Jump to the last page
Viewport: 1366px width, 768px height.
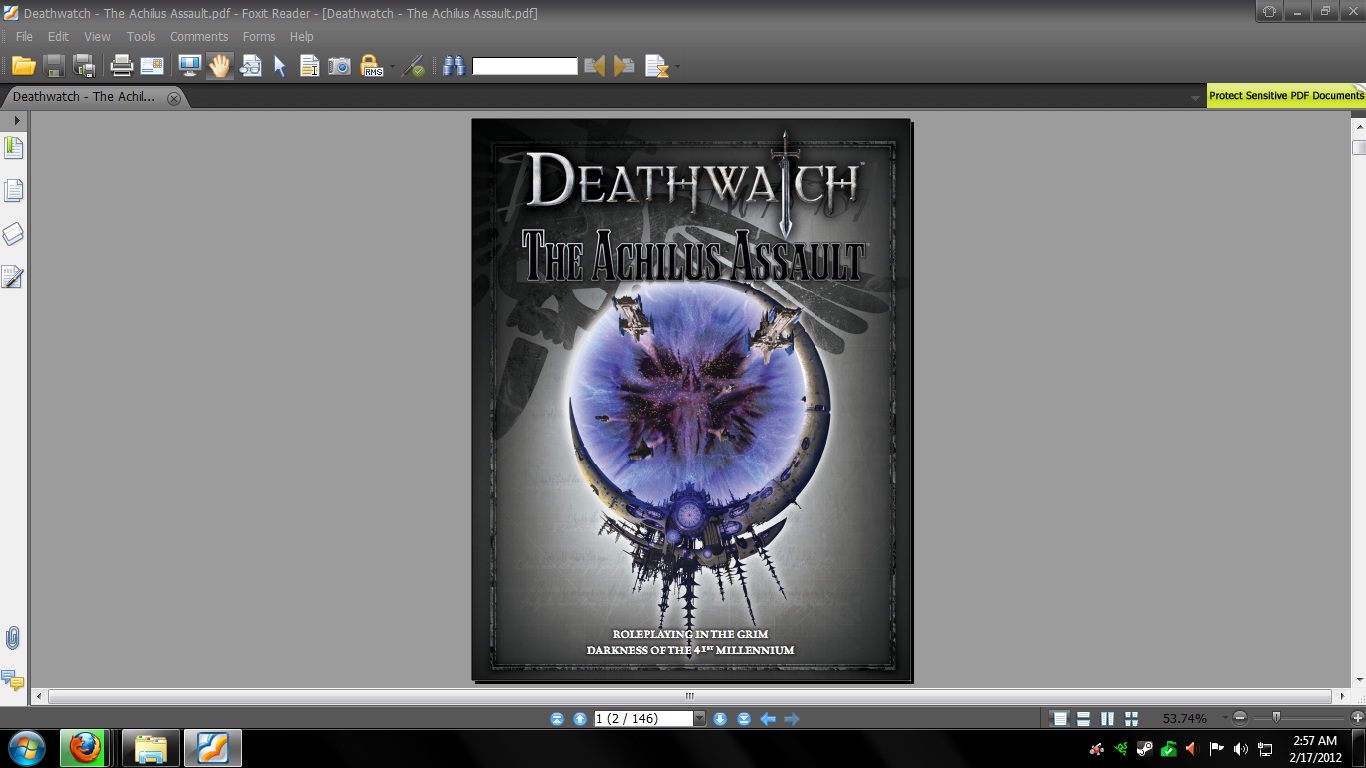744,718
